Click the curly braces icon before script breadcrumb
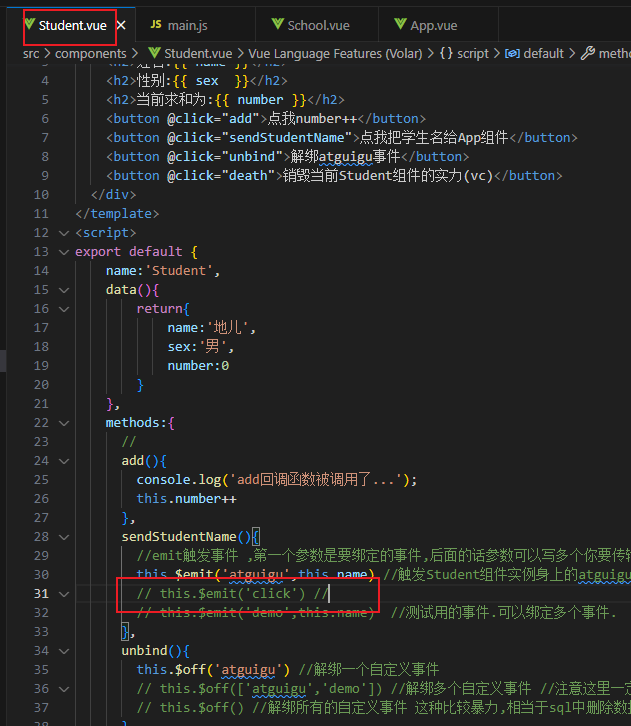Screen dimensions: 631x726 click(446, 53)
